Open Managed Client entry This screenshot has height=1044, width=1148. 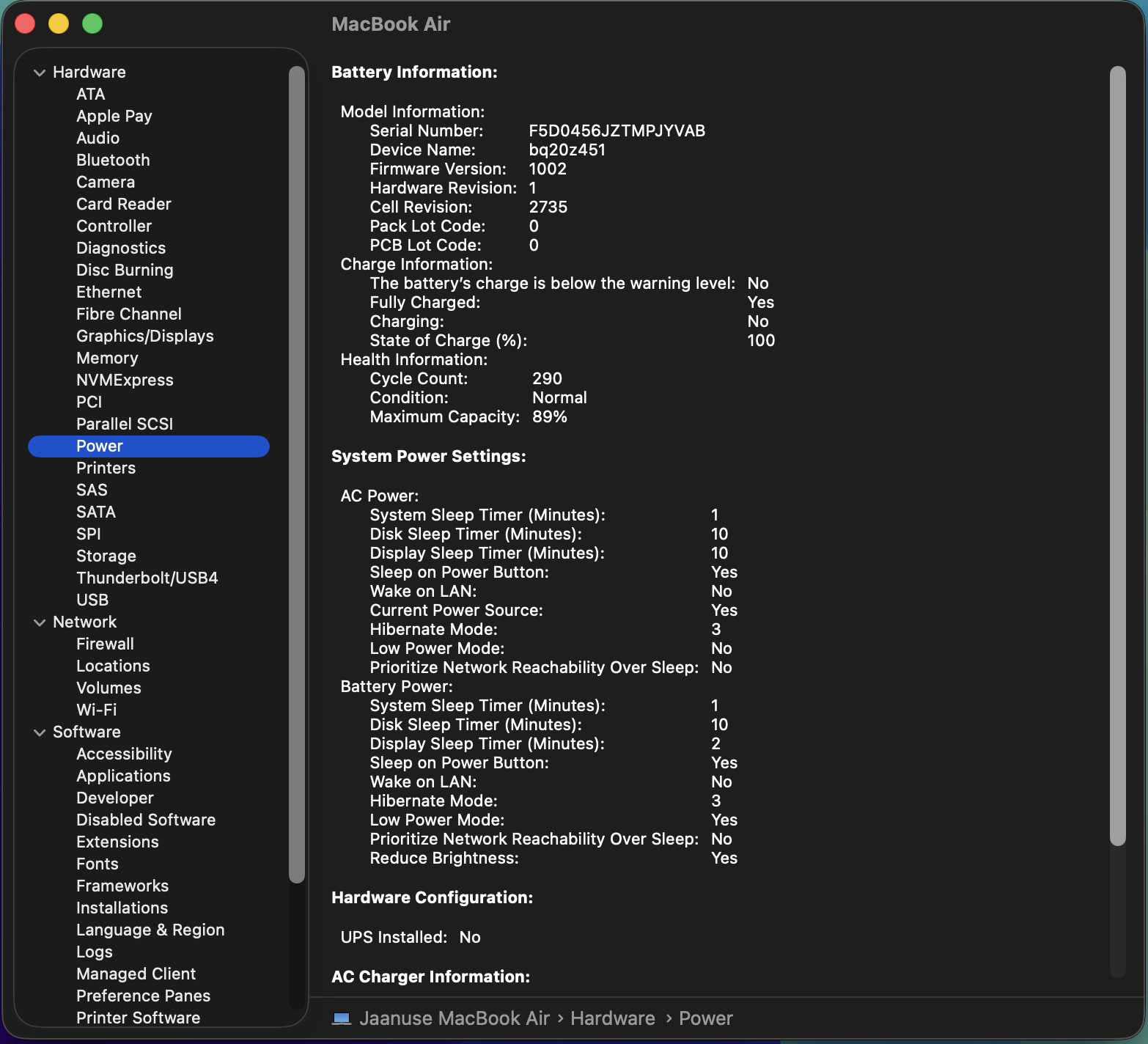(x=136, y=974)
